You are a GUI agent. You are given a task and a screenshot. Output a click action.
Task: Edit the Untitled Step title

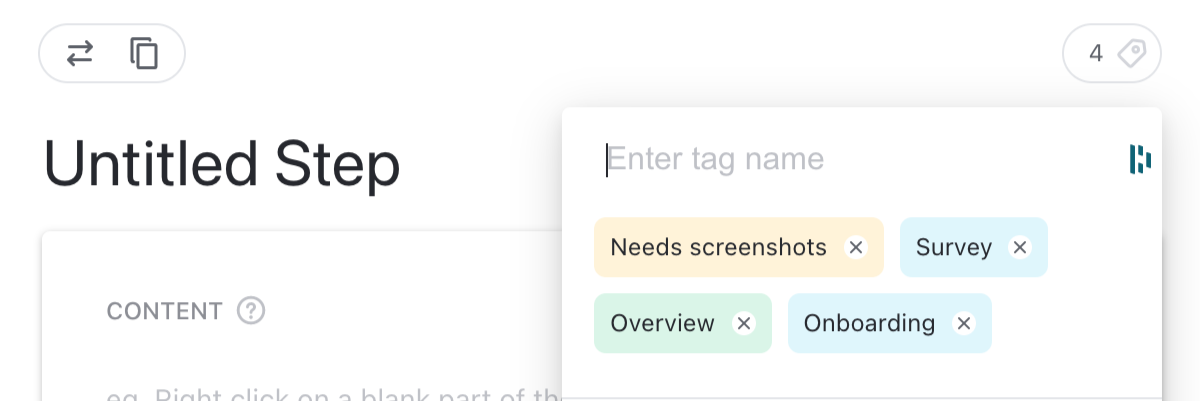[222, 164]
